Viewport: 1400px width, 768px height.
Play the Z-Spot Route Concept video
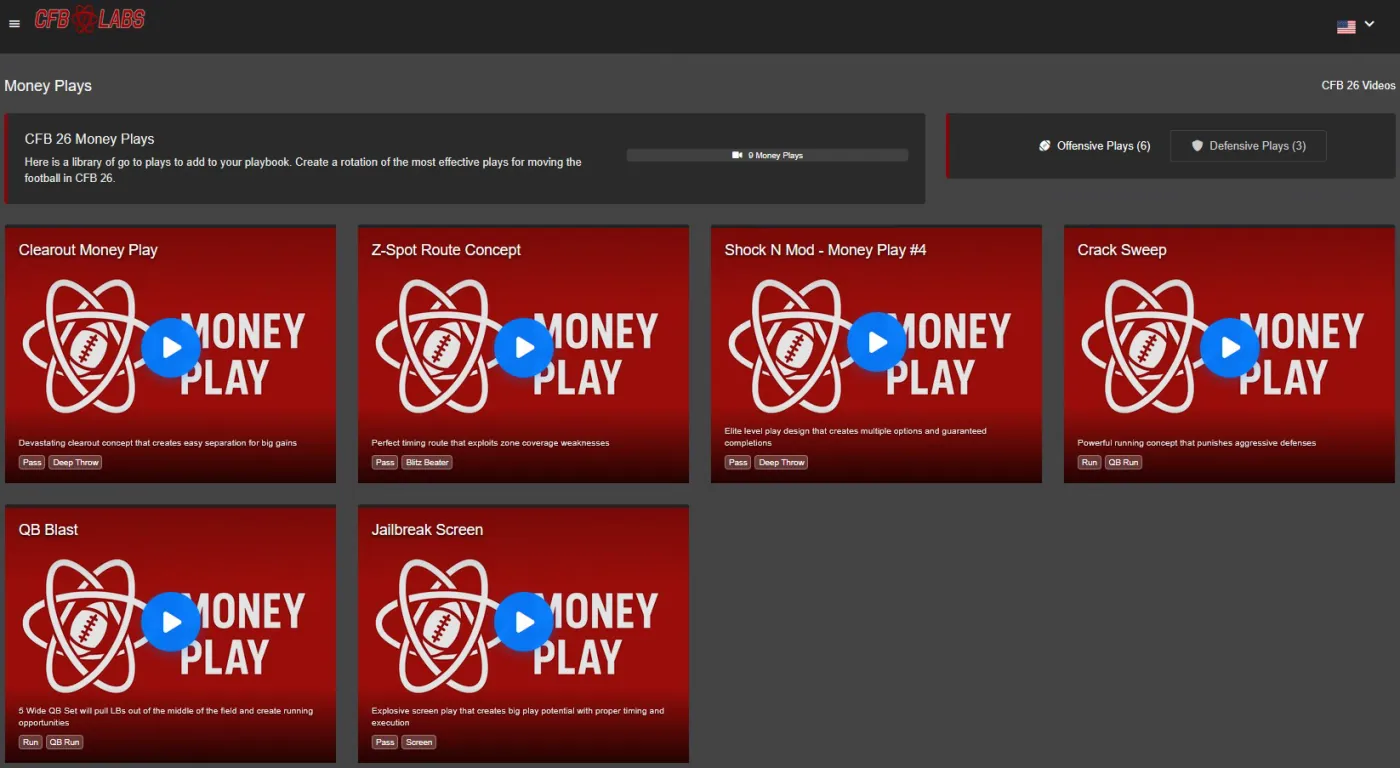[524, 347]
